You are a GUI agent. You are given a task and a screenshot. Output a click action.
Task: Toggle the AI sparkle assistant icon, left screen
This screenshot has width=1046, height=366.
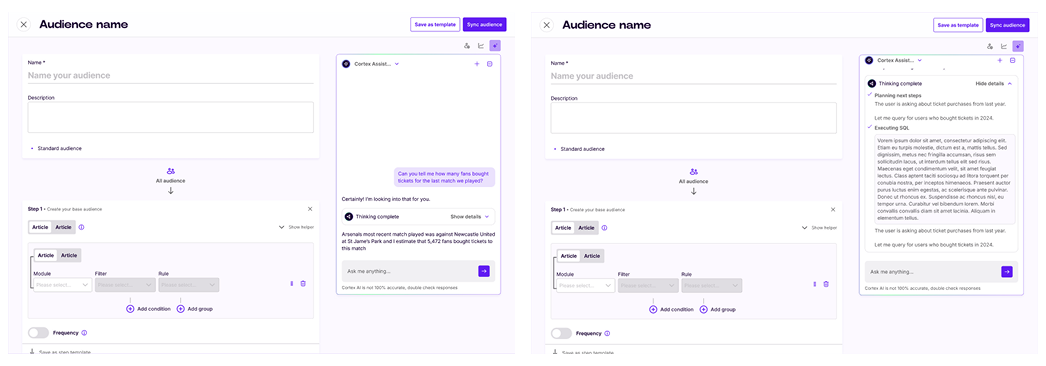[495, 46]
